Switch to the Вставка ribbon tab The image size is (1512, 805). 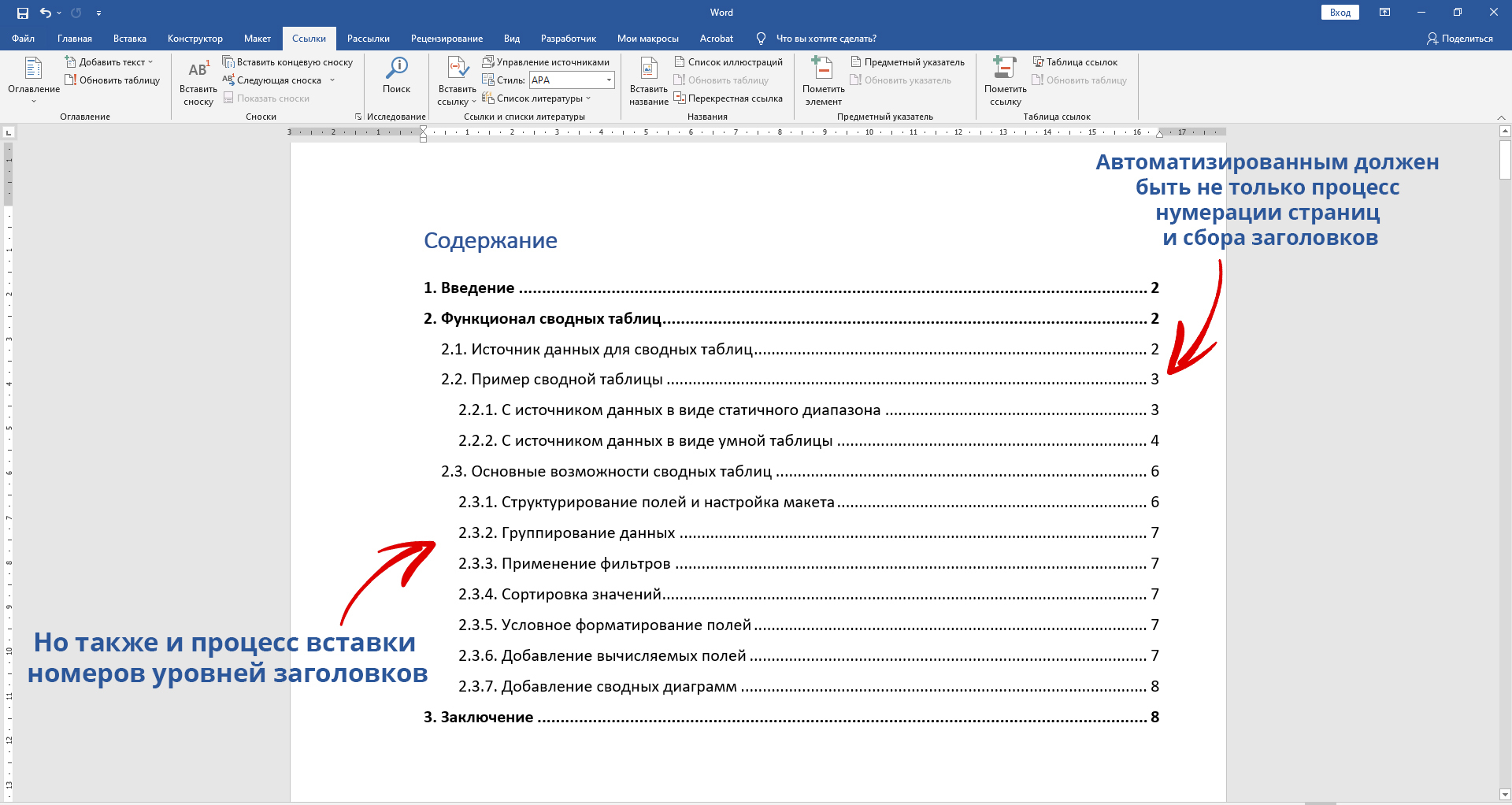pyautogui.click(x=129, y=39)
